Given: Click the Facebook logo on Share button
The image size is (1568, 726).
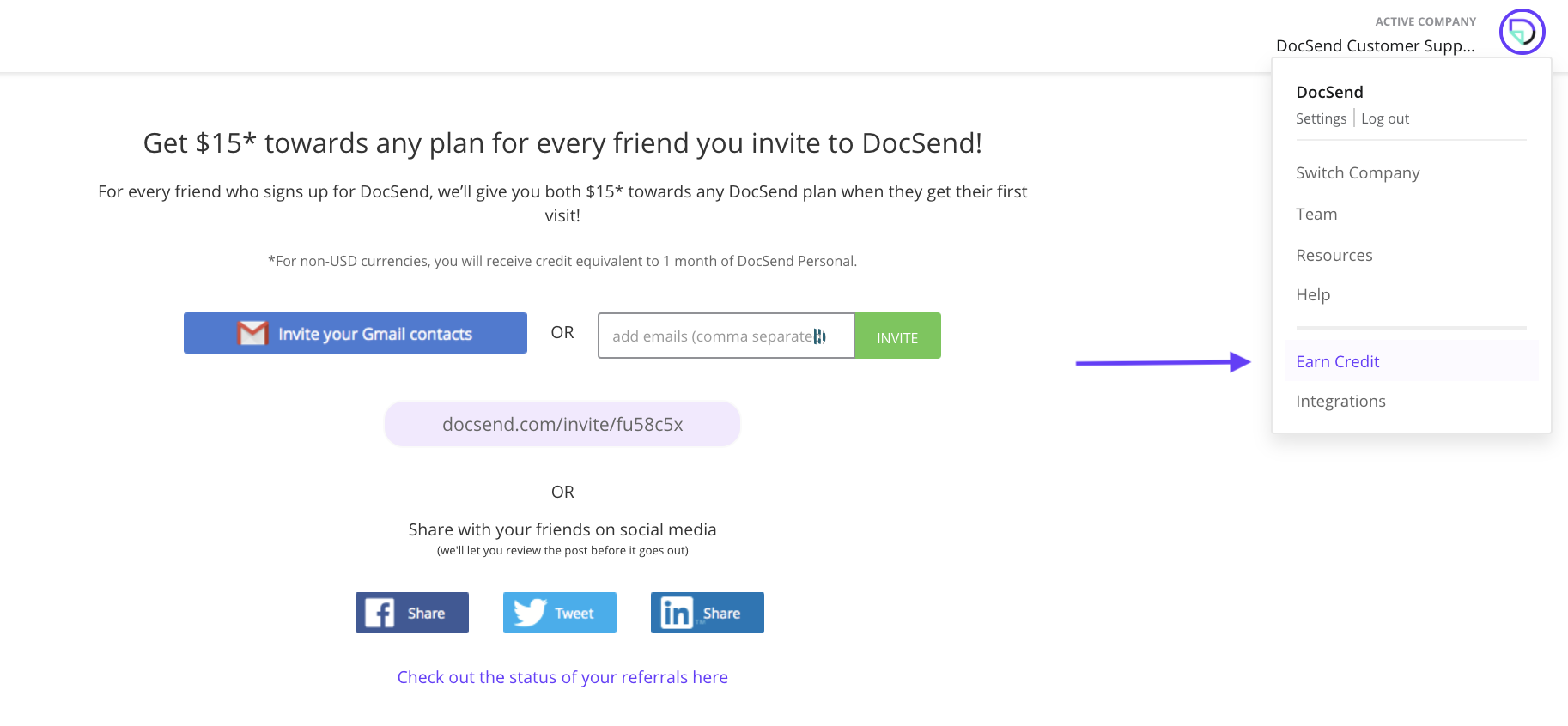Looking at the screenshot, I should point(380,613).
